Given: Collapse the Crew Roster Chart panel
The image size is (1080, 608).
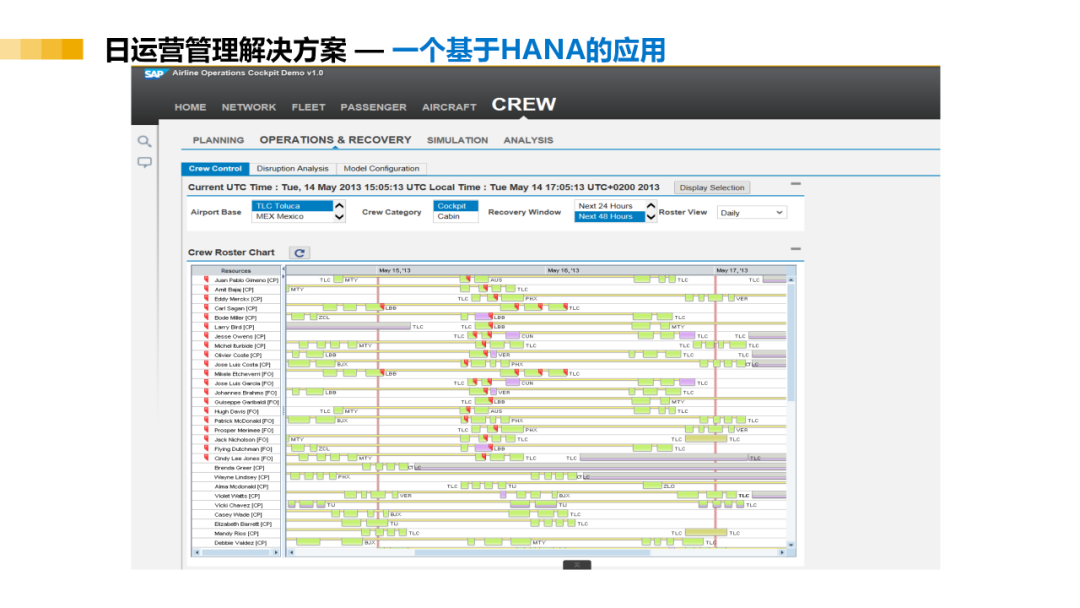Looking at the screenshot, I should click(x=796, y=249).
